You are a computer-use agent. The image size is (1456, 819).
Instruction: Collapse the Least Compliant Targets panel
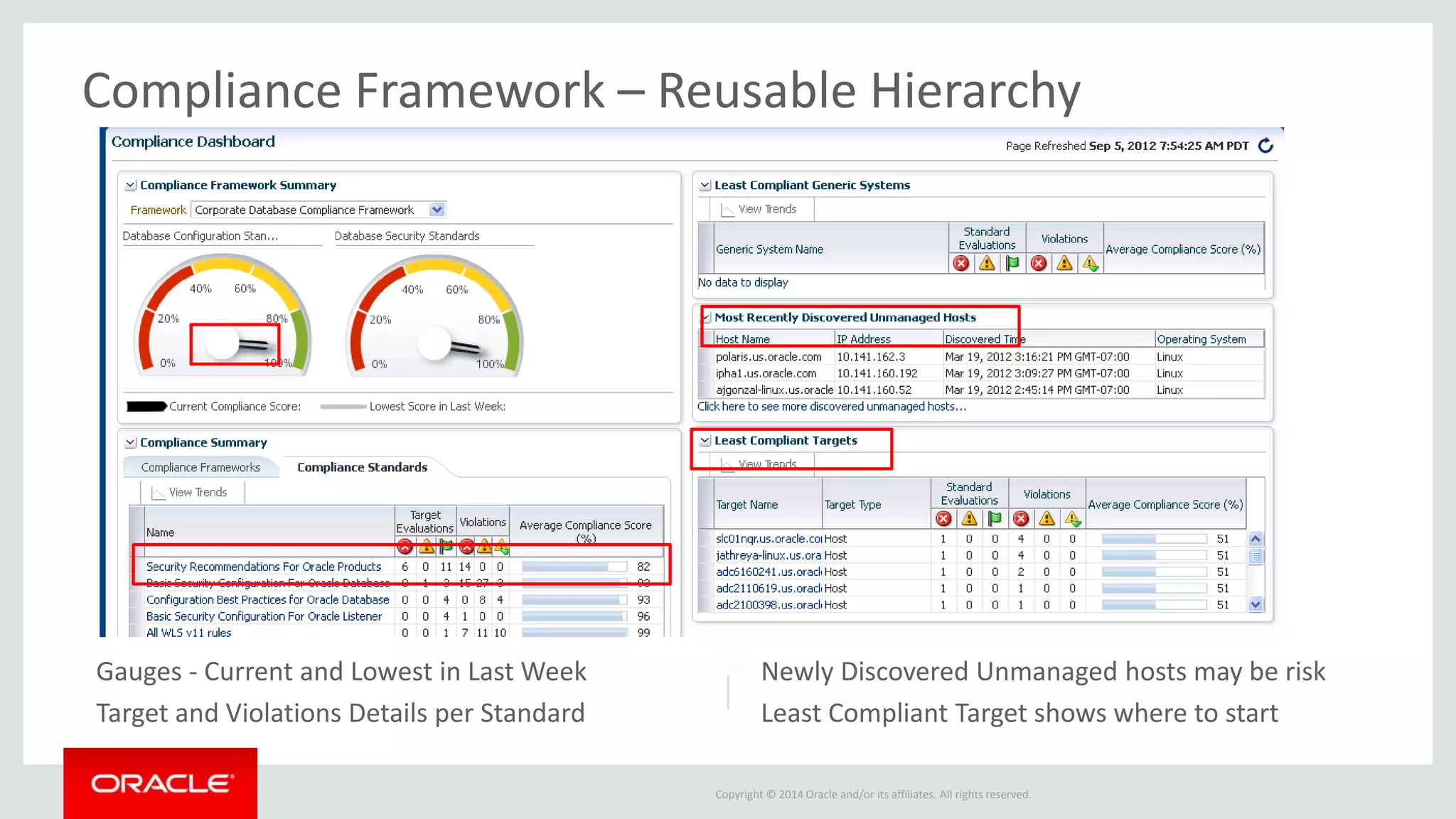coord(705,441)
